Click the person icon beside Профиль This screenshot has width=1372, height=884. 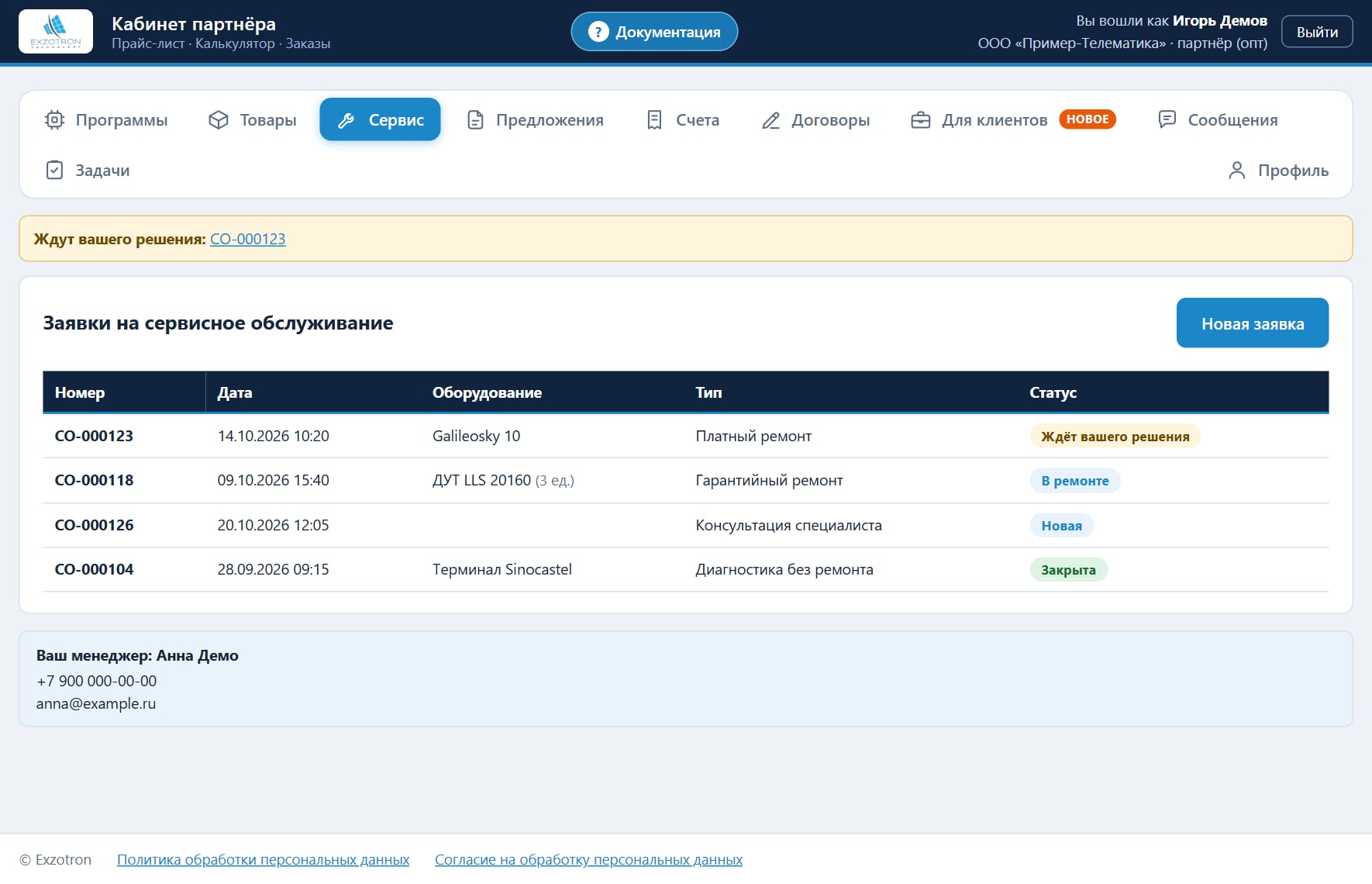point(1237,170)
